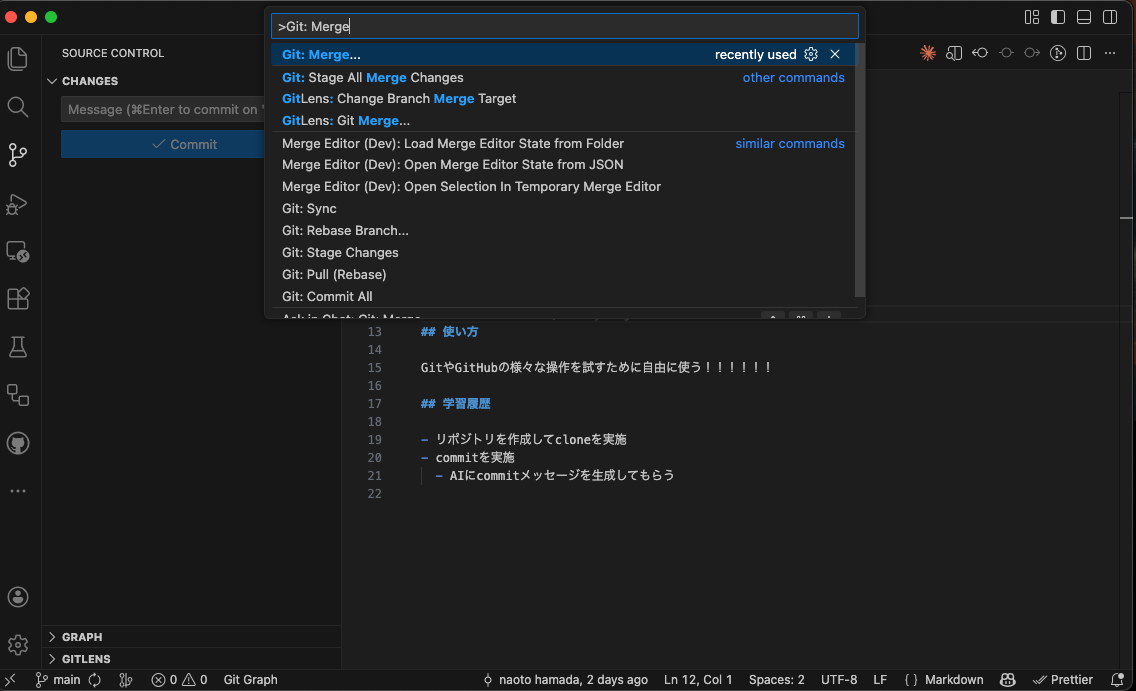
Task: Select 'Open Selection In Temporary Merge Editor'
Action: click(x=563, y=186)
